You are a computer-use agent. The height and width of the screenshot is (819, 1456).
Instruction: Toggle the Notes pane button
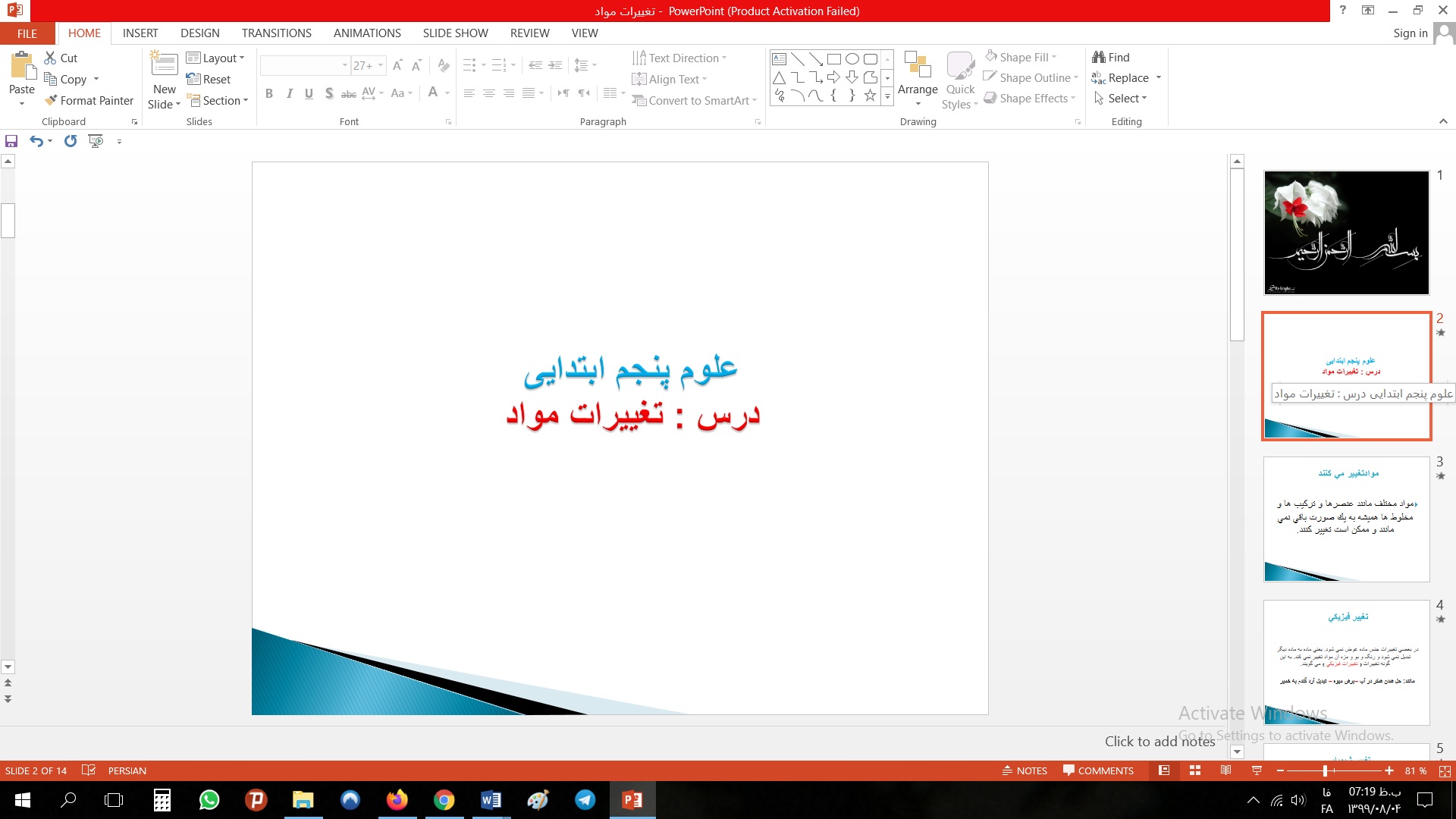1025,770
